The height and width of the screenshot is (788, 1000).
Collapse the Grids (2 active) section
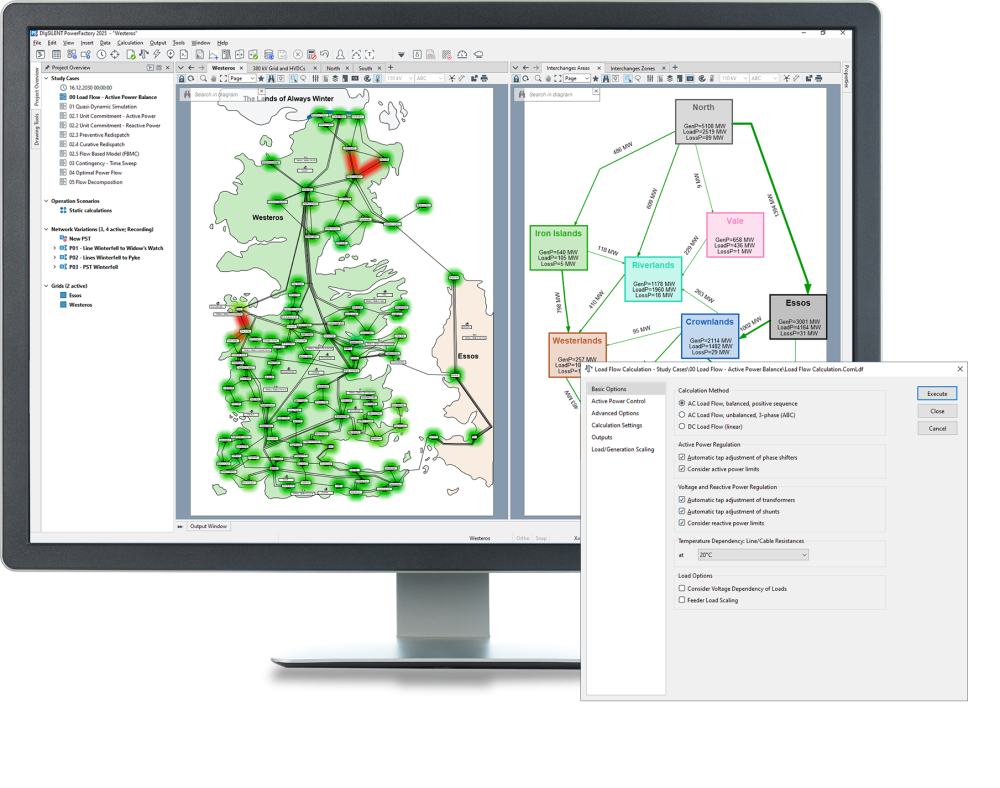(x=46, y=286)
